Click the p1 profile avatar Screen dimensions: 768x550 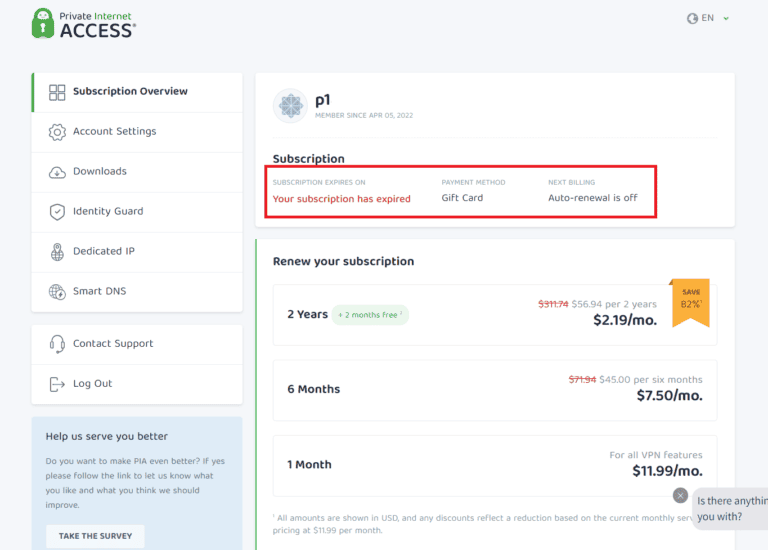(x=290, y=106)
